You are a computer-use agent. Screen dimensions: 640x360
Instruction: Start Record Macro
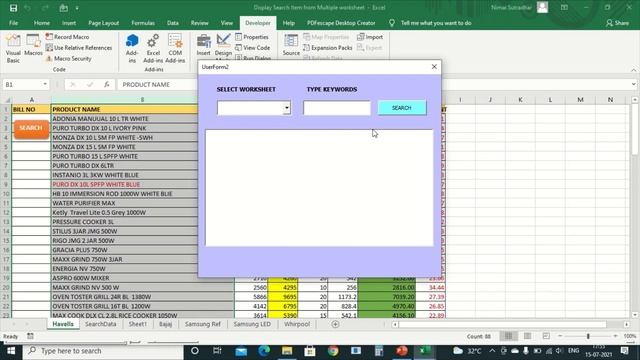point(67,37)
